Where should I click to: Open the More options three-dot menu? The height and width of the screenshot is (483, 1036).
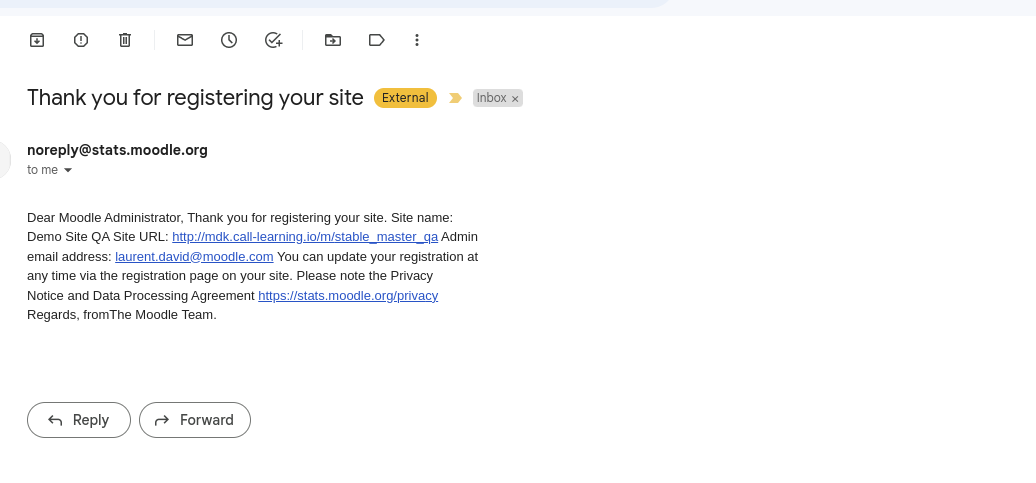[417, 40]
